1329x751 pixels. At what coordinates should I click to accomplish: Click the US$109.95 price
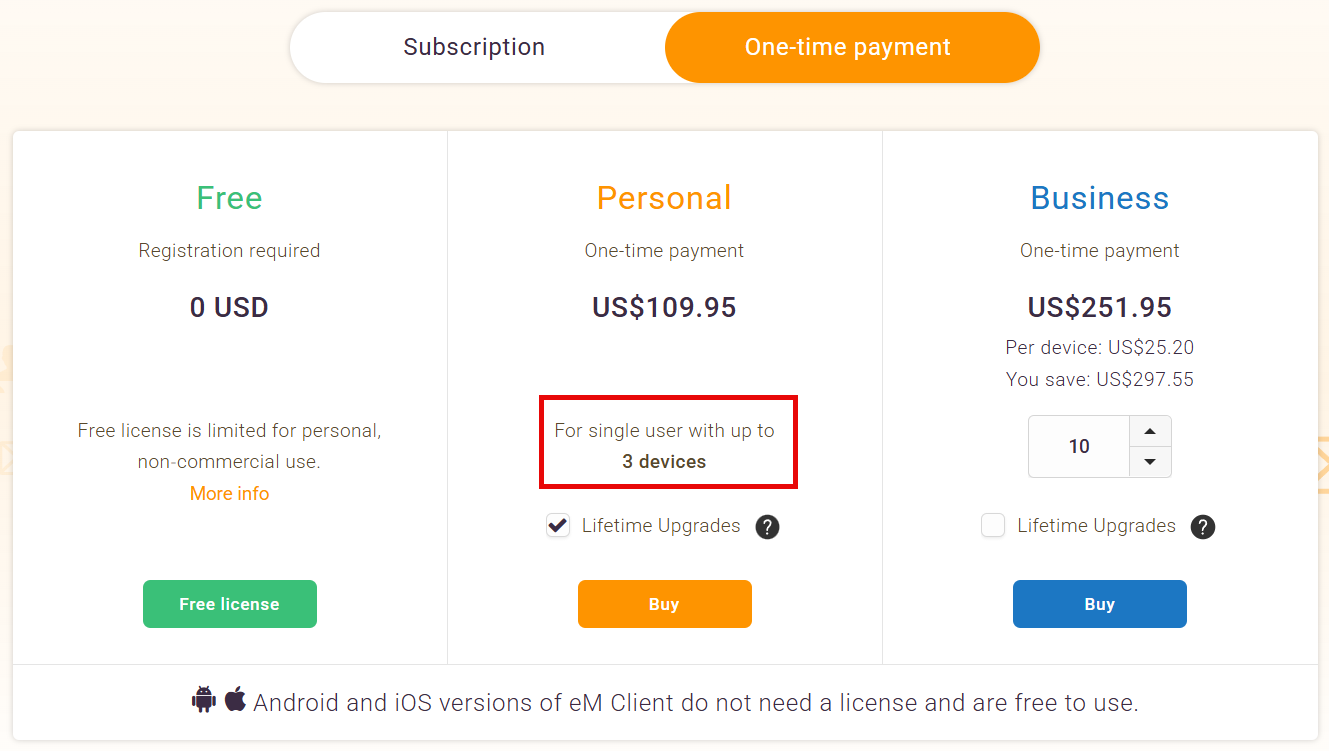coord(664,307)
